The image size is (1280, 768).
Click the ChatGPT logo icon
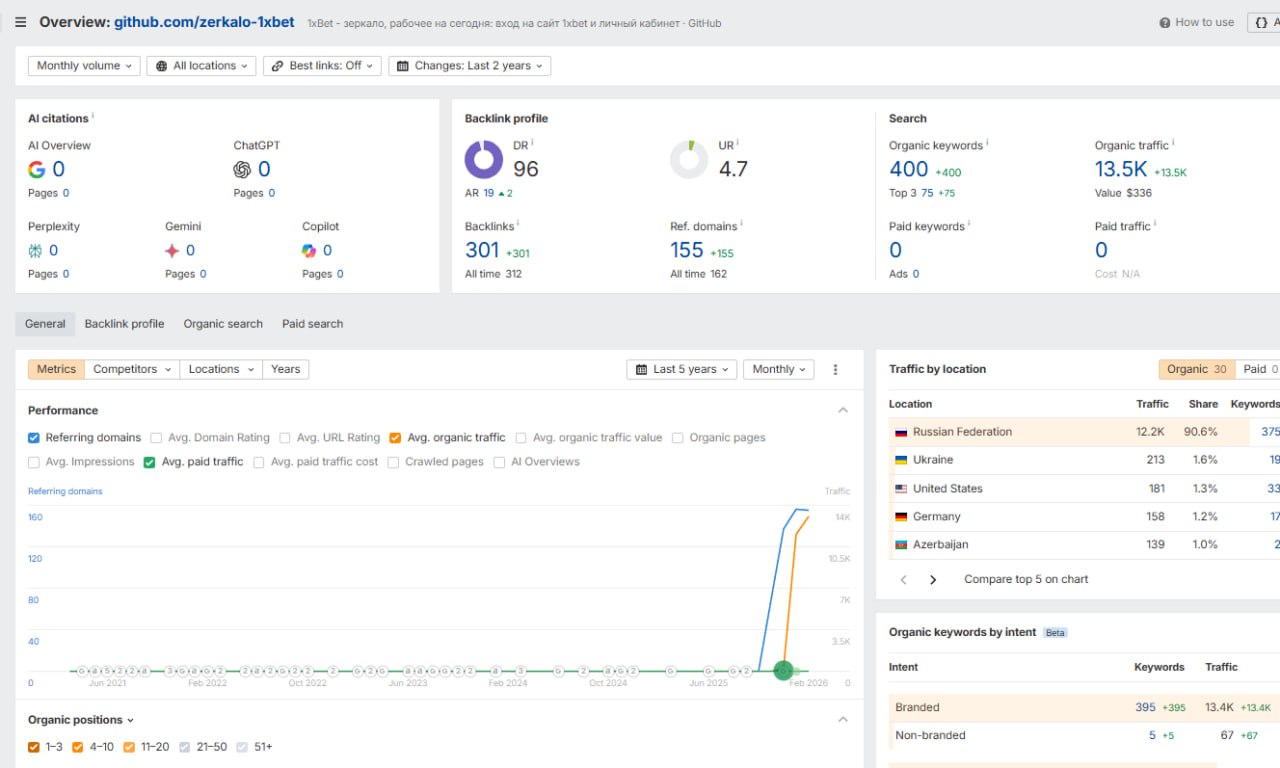click(242, 170)
